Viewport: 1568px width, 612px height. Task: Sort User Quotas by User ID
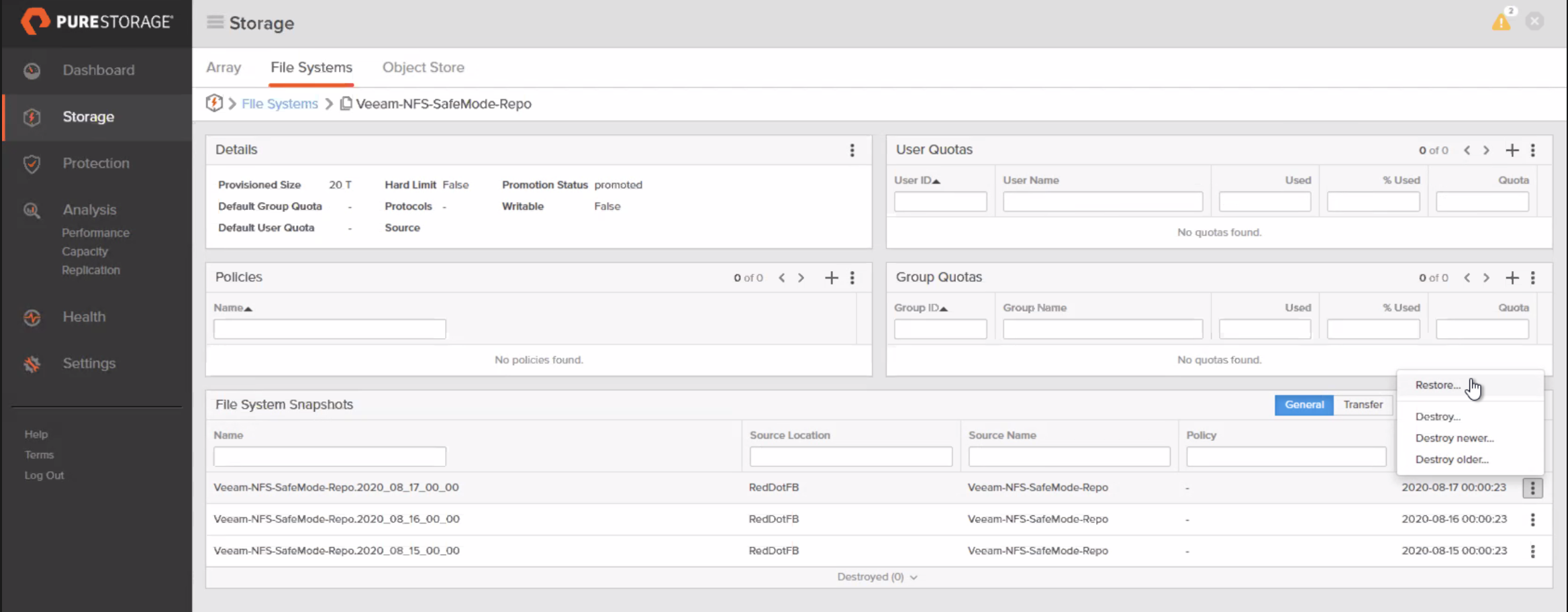pos(917,181)
